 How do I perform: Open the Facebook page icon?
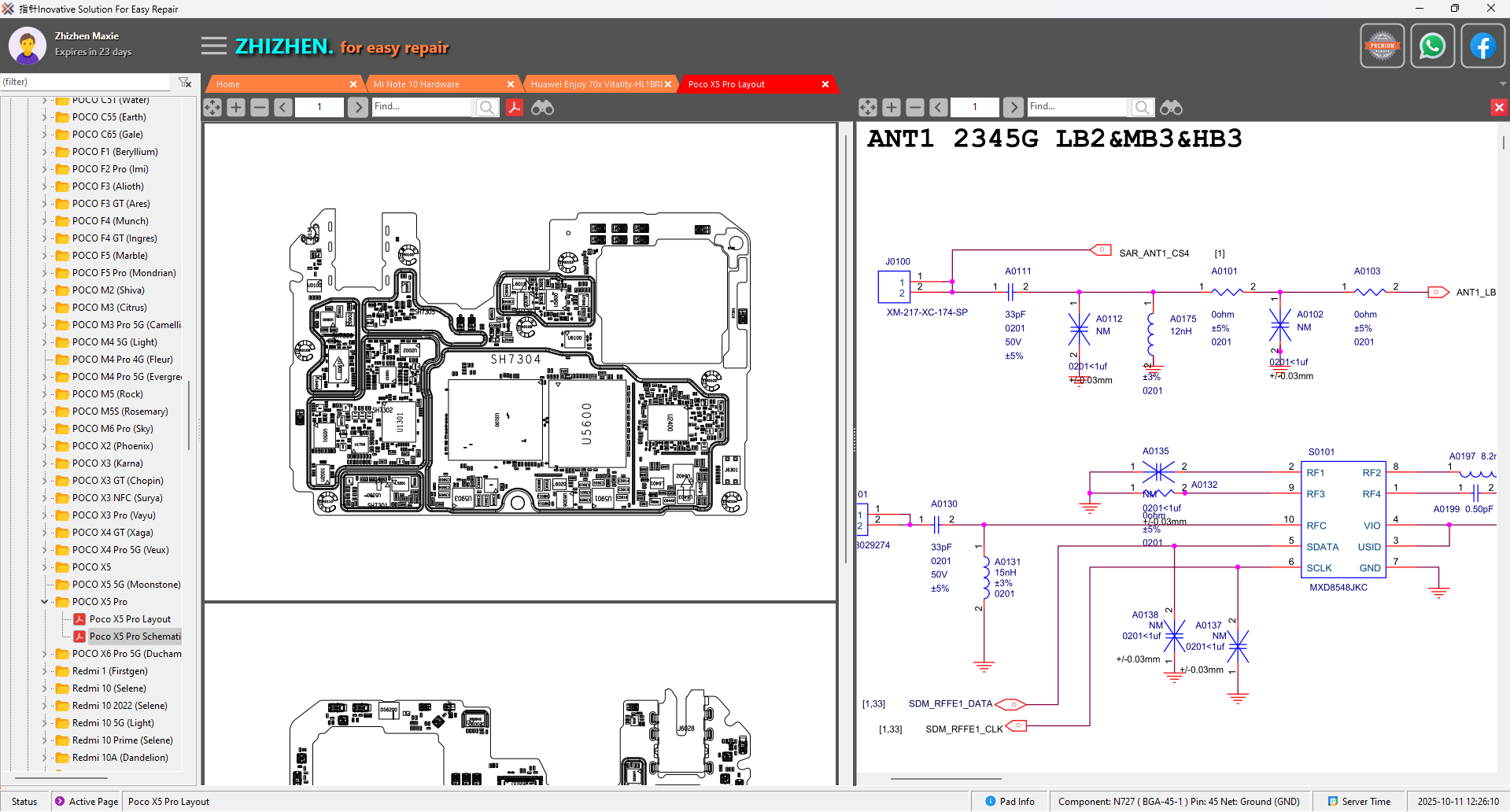[1482, 46]
